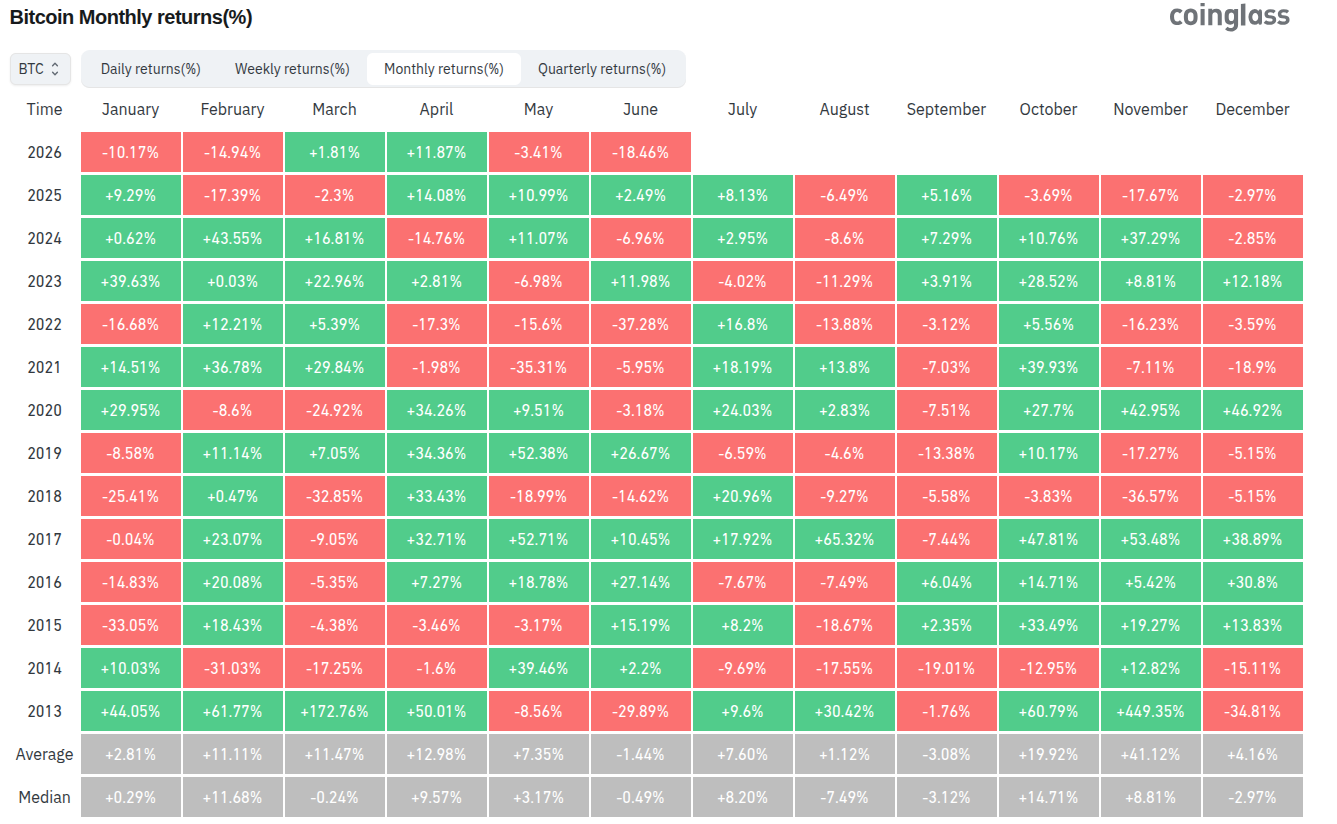
Task: Click the May column header
Action: coord(538,109)
